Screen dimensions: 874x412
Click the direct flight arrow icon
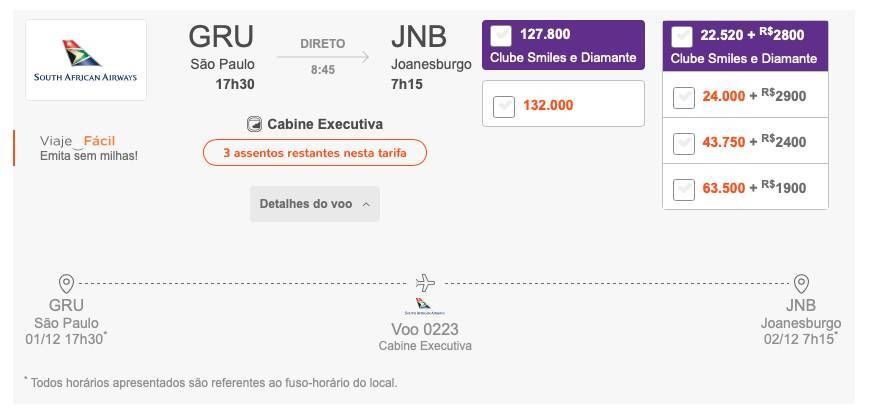tap(323, 57)
